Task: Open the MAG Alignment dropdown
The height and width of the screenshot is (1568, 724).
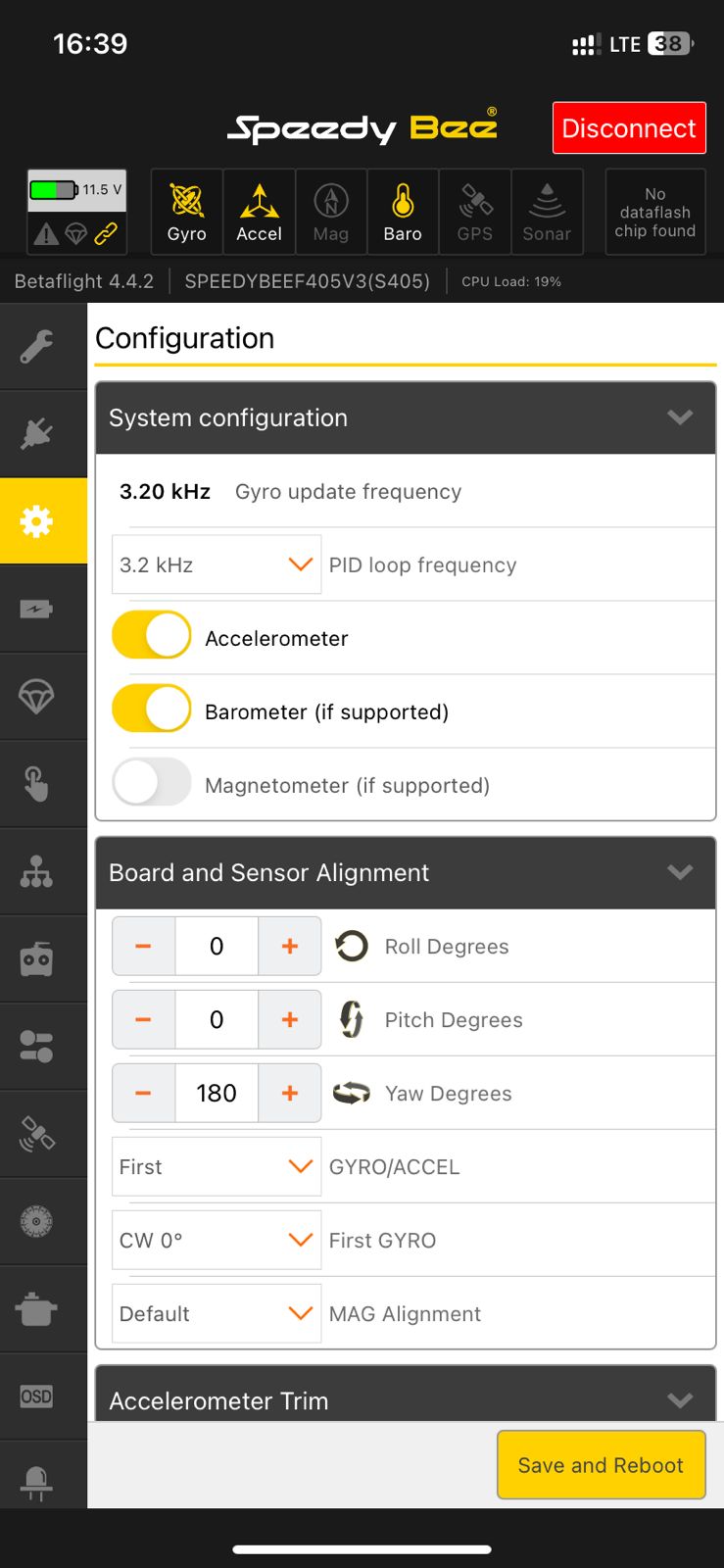Action: click(217, 1313)
